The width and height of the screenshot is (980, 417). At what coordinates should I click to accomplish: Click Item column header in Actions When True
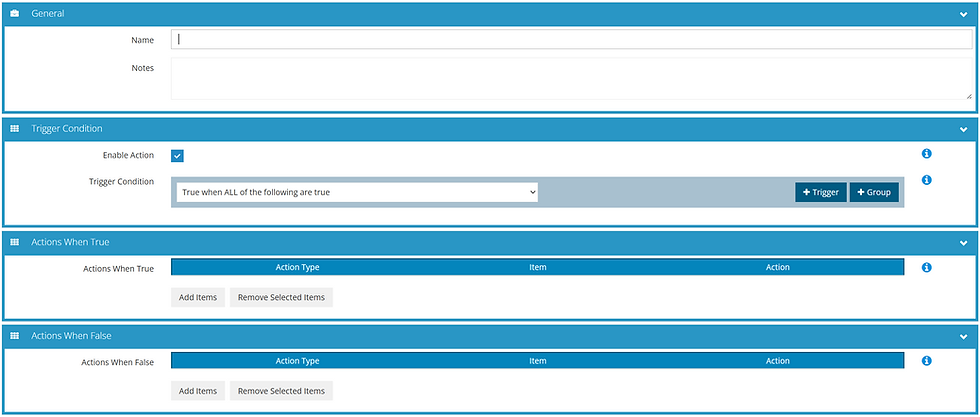click(x=538, y=267)
